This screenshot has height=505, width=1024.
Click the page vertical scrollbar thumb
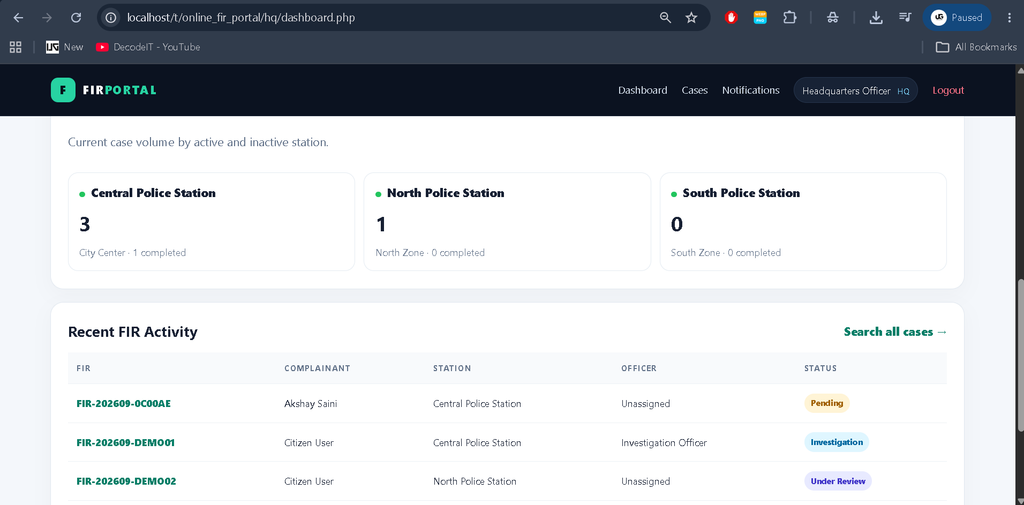tap(1019, 355)
